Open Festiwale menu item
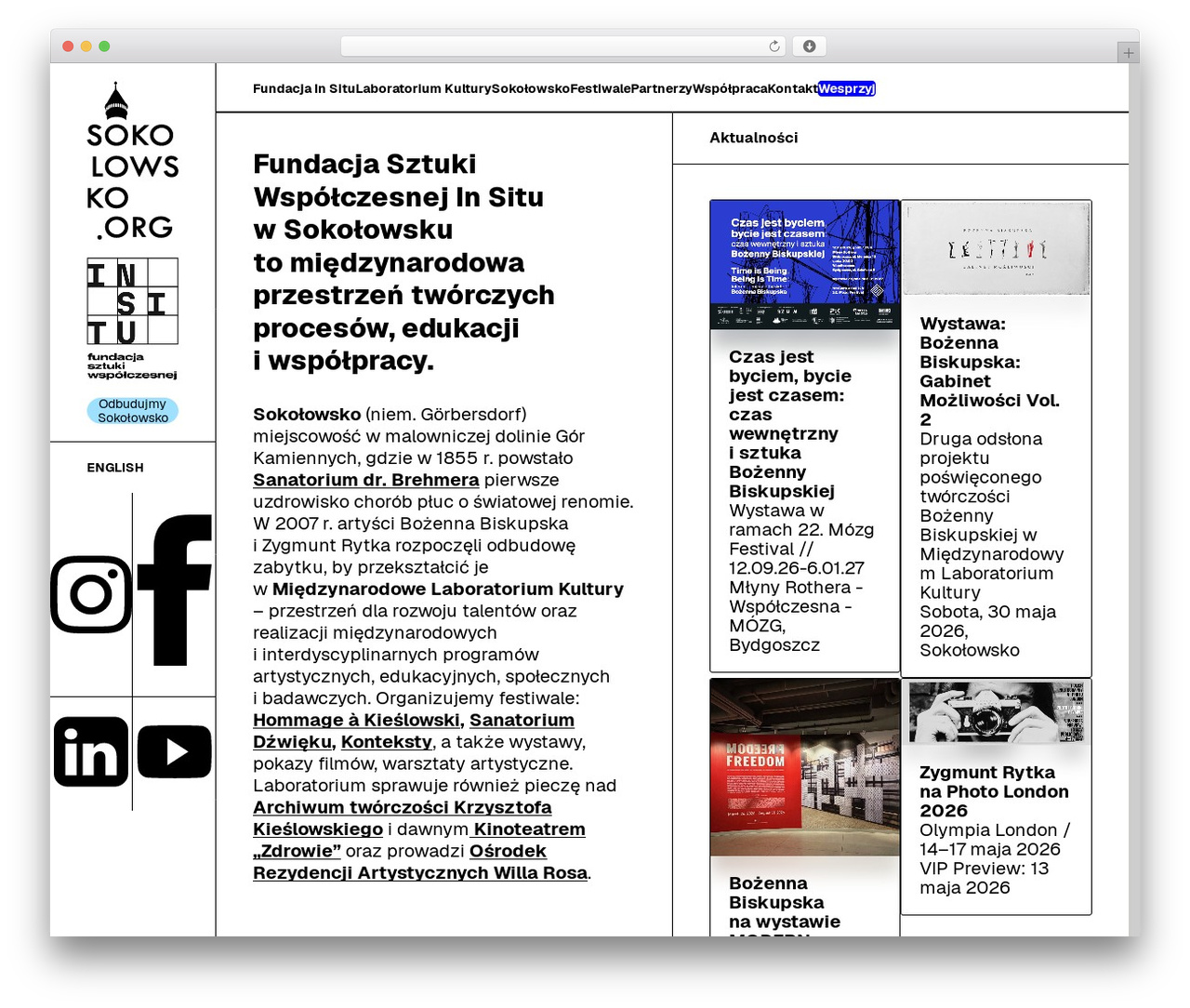Screen dimensions: 1190x1008 (601, 88)
